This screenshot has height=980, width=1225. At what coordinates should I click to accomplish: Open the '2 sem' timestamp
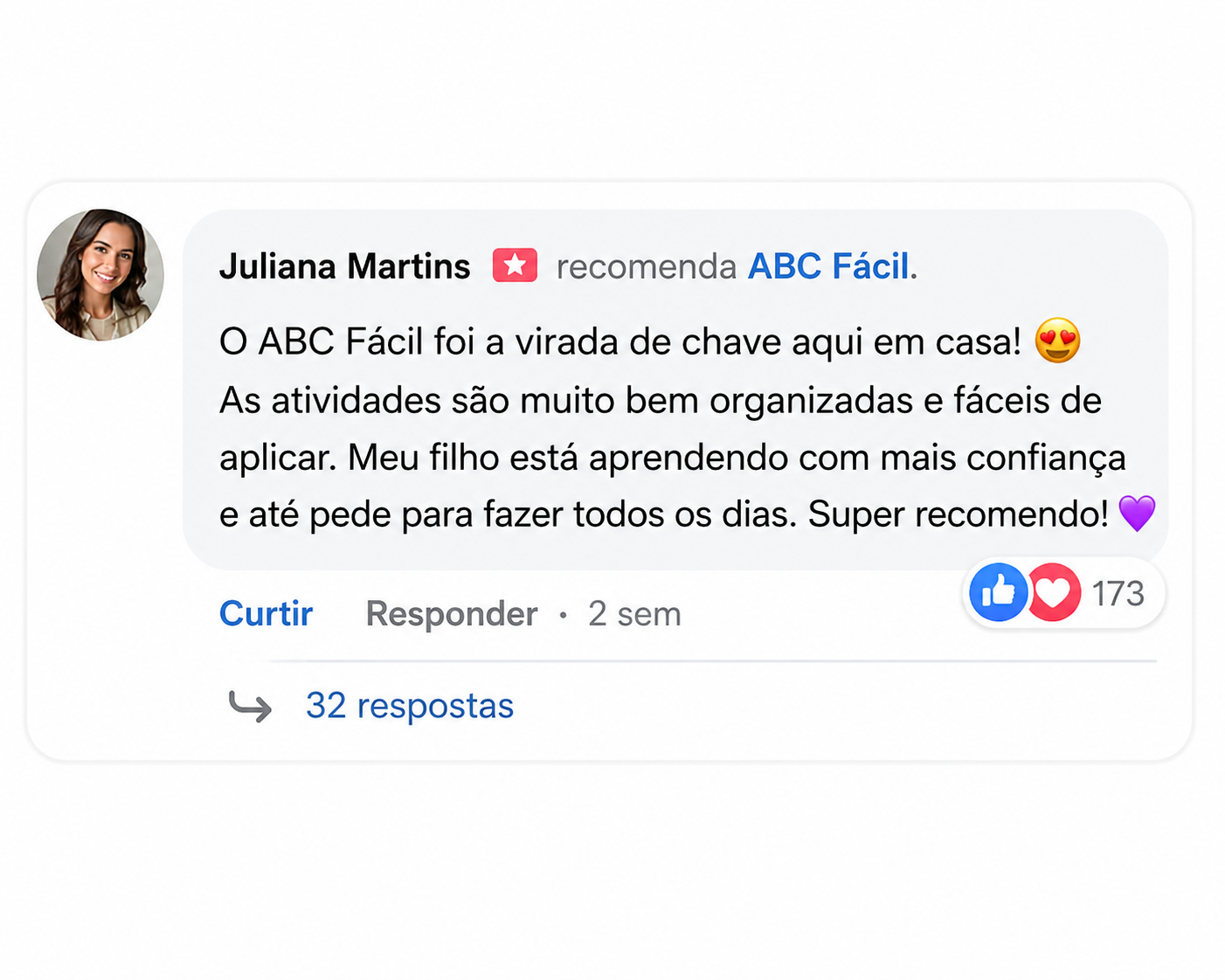[x=634, y=614]
